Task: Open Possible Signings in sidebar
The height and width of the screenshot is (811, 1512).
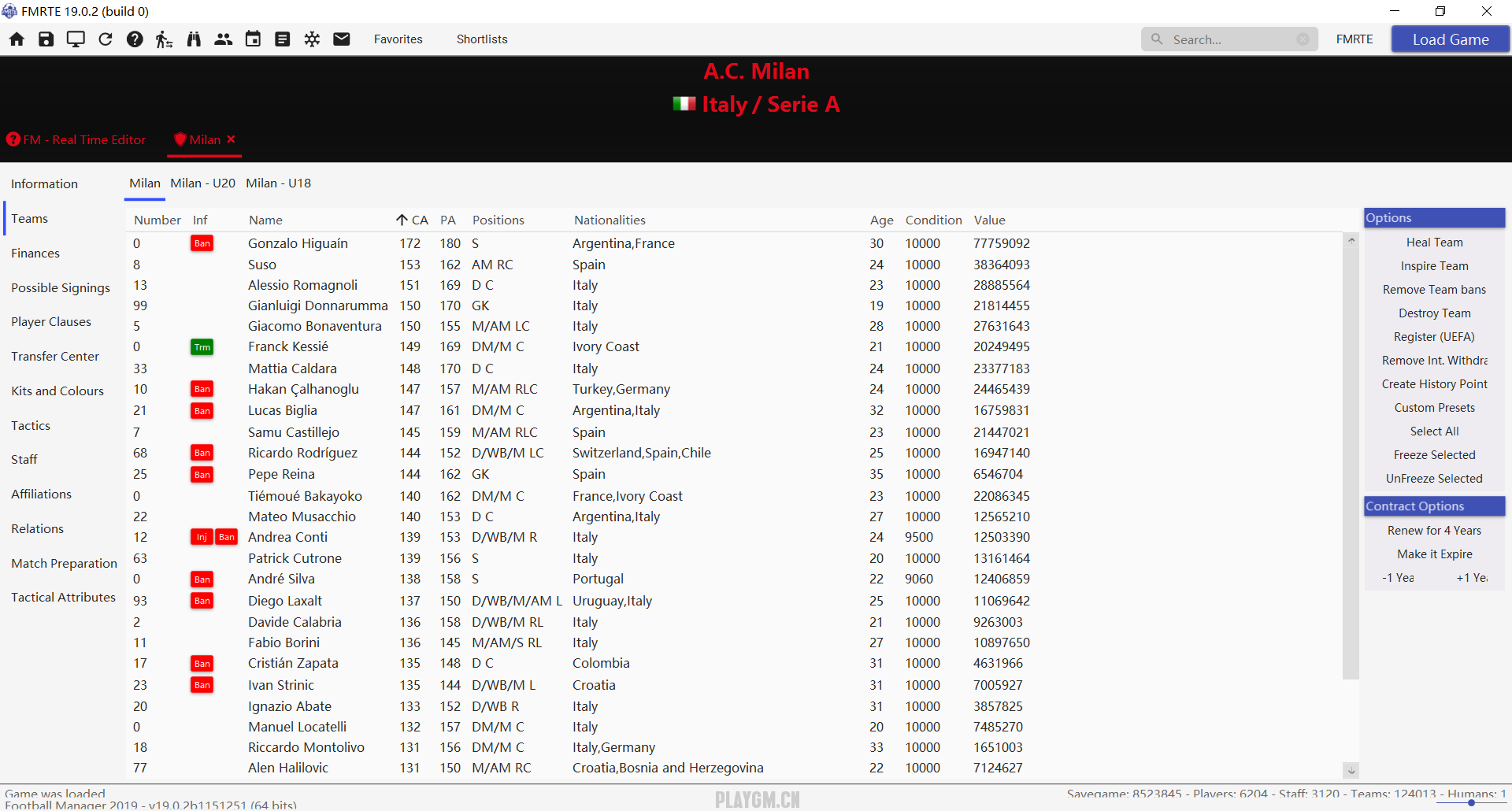Action: 61,287
